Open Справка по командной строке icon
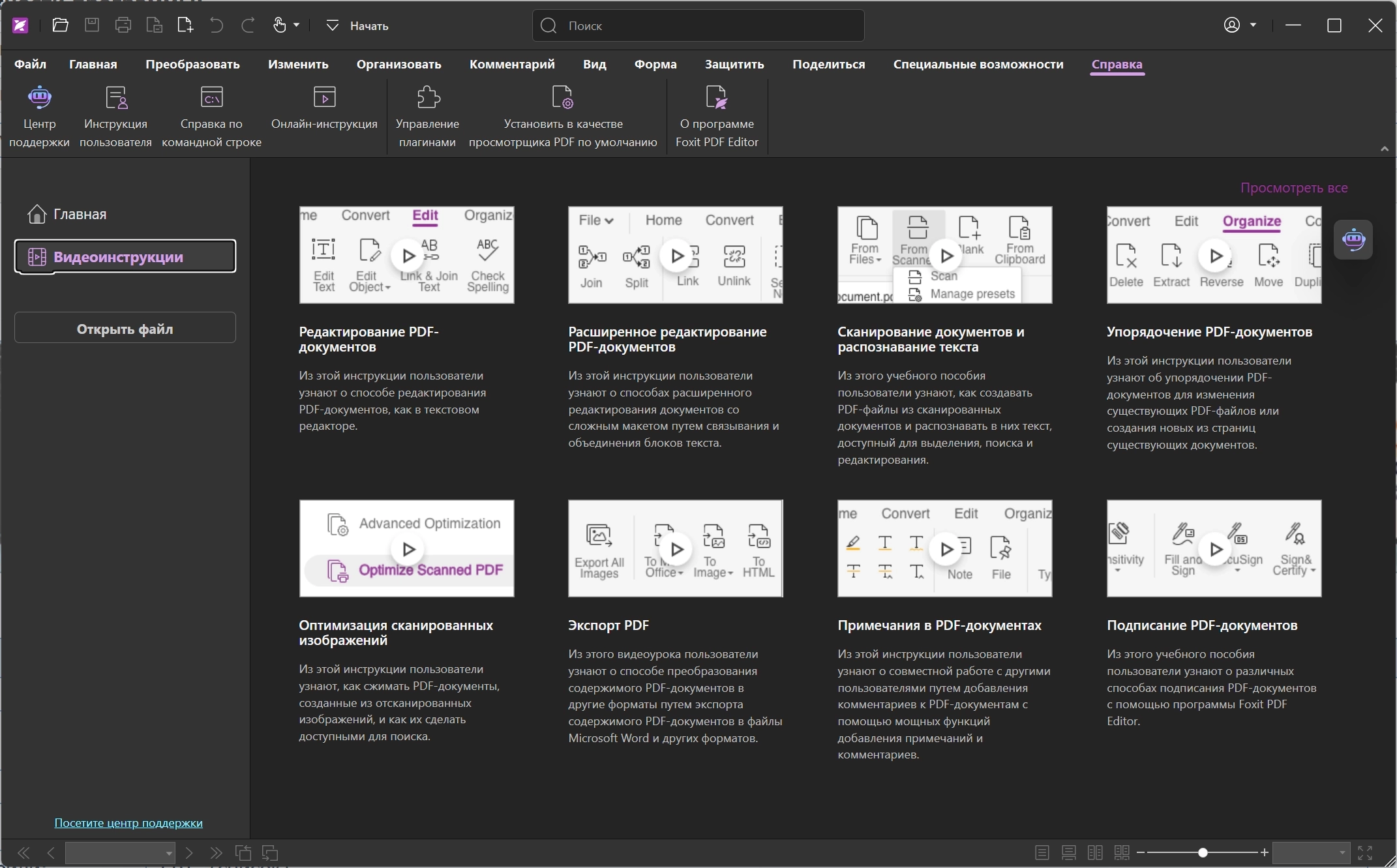This screenshot has width=1397, height=868. (x=211, y=97)
